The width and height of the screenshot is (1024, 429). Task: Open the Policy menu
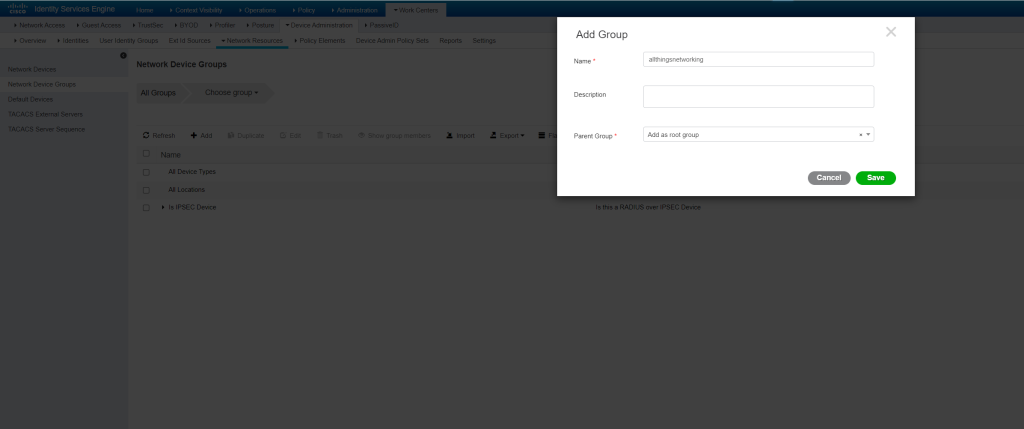click(304, 10)
